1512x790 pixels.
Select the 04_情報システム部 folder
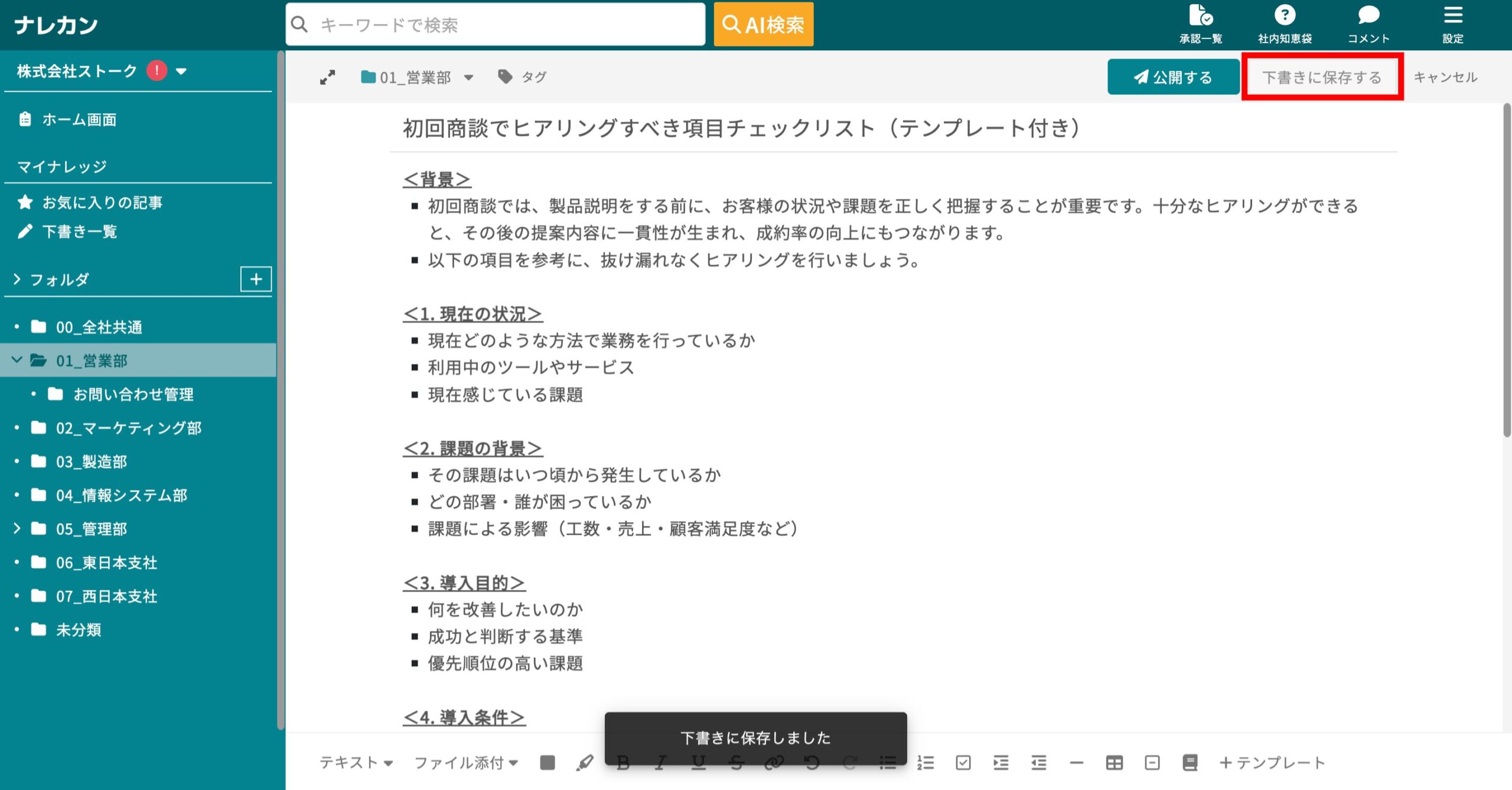point(121,495)
